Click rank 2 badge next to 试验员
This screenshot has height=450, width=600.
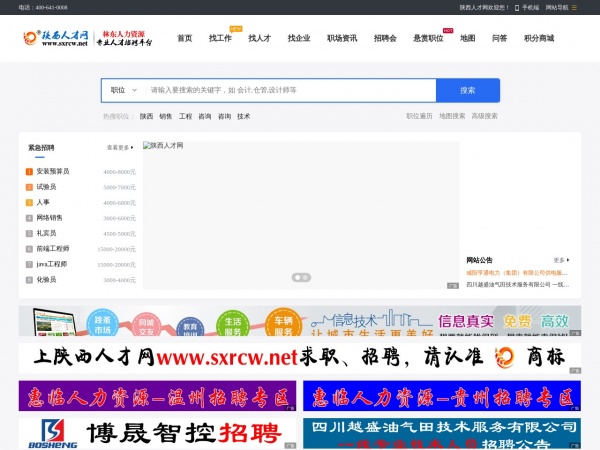click(29, 187)
